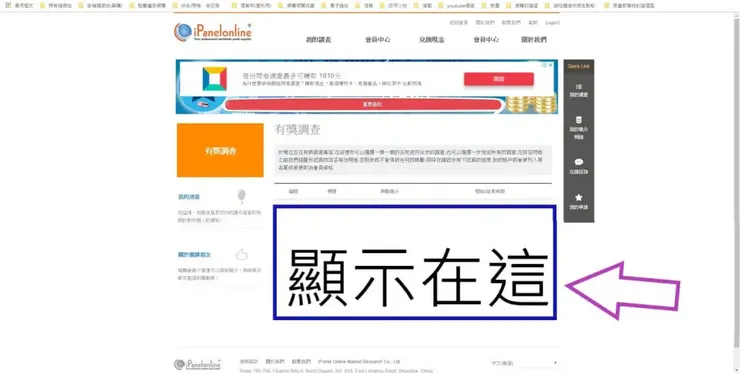The height and width of the screenshot is (373, 740).
Task: Click the iPanelonline logo in the header
Action: 212,32
